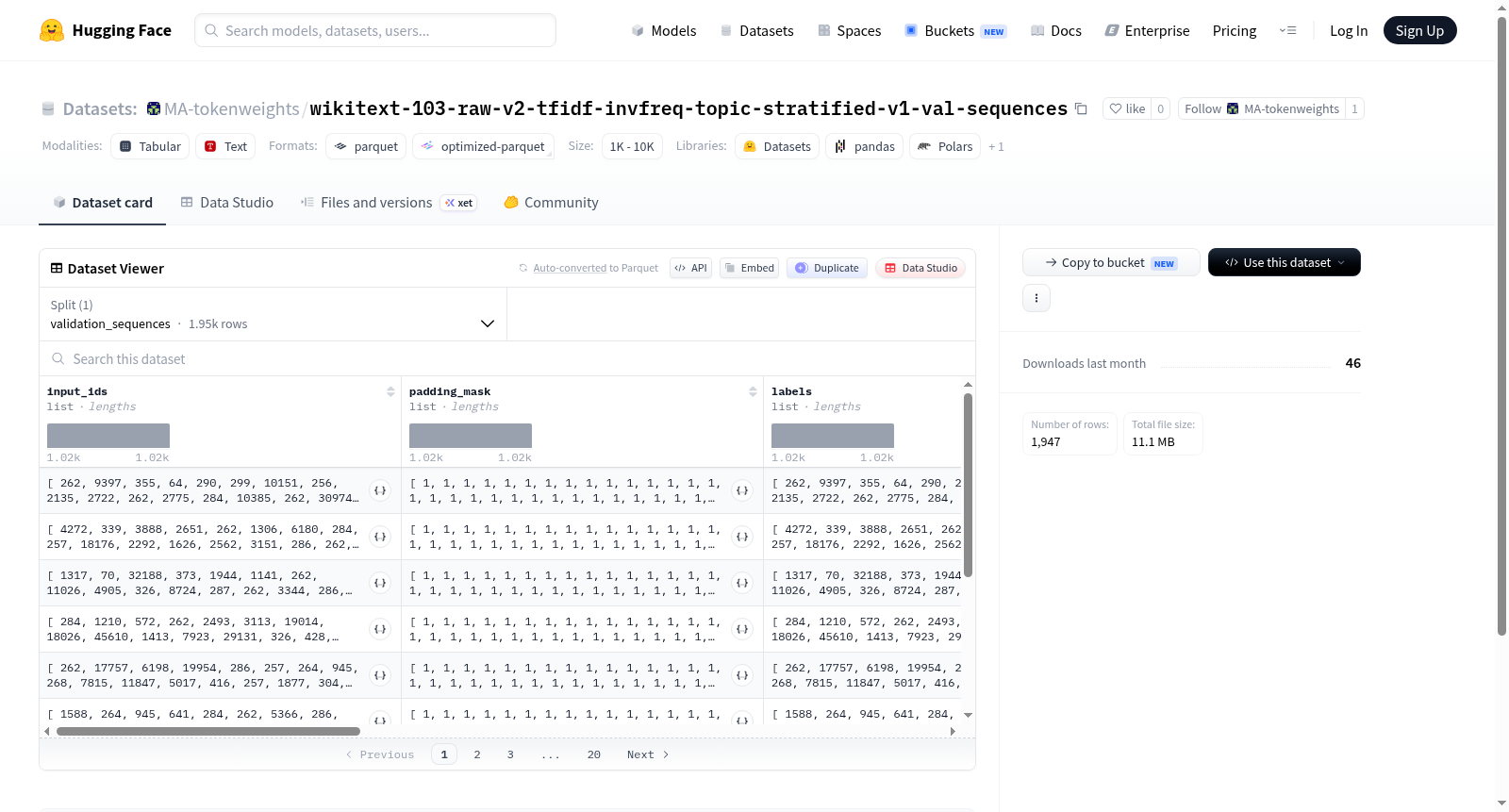Expand the first input_ids row cell

[380, 490]
